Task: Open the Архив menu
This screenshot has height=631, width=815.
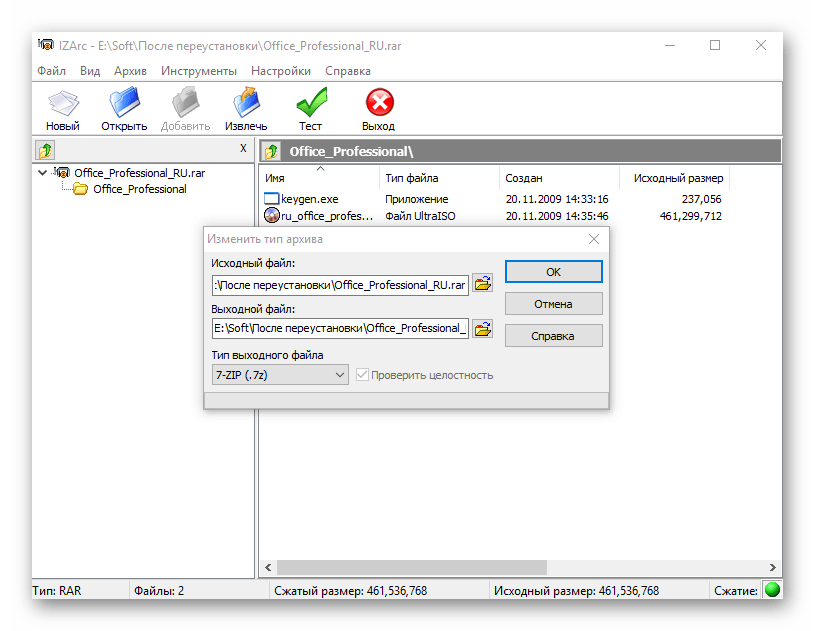Action: tap(130, 71)
